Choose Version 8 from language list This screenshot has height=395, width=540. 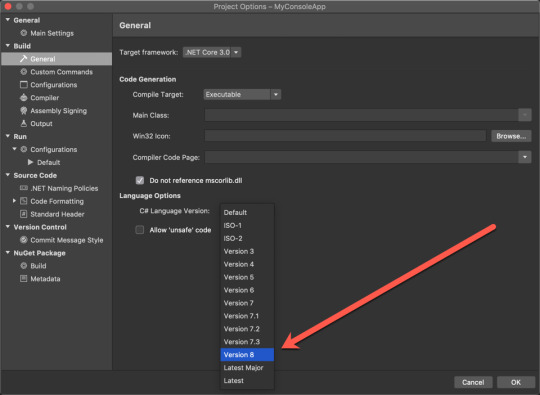pos(247,355)
